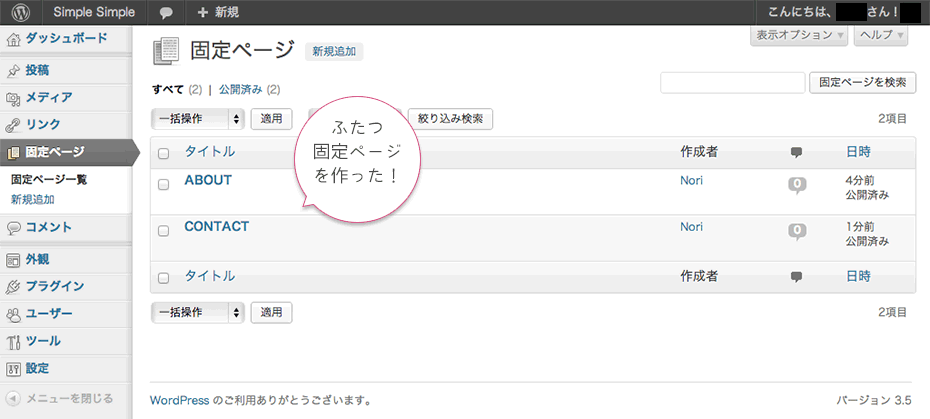Check the ABOUT page checkbox
This screenshot has height=419, width=930.
tap(164, 183)
